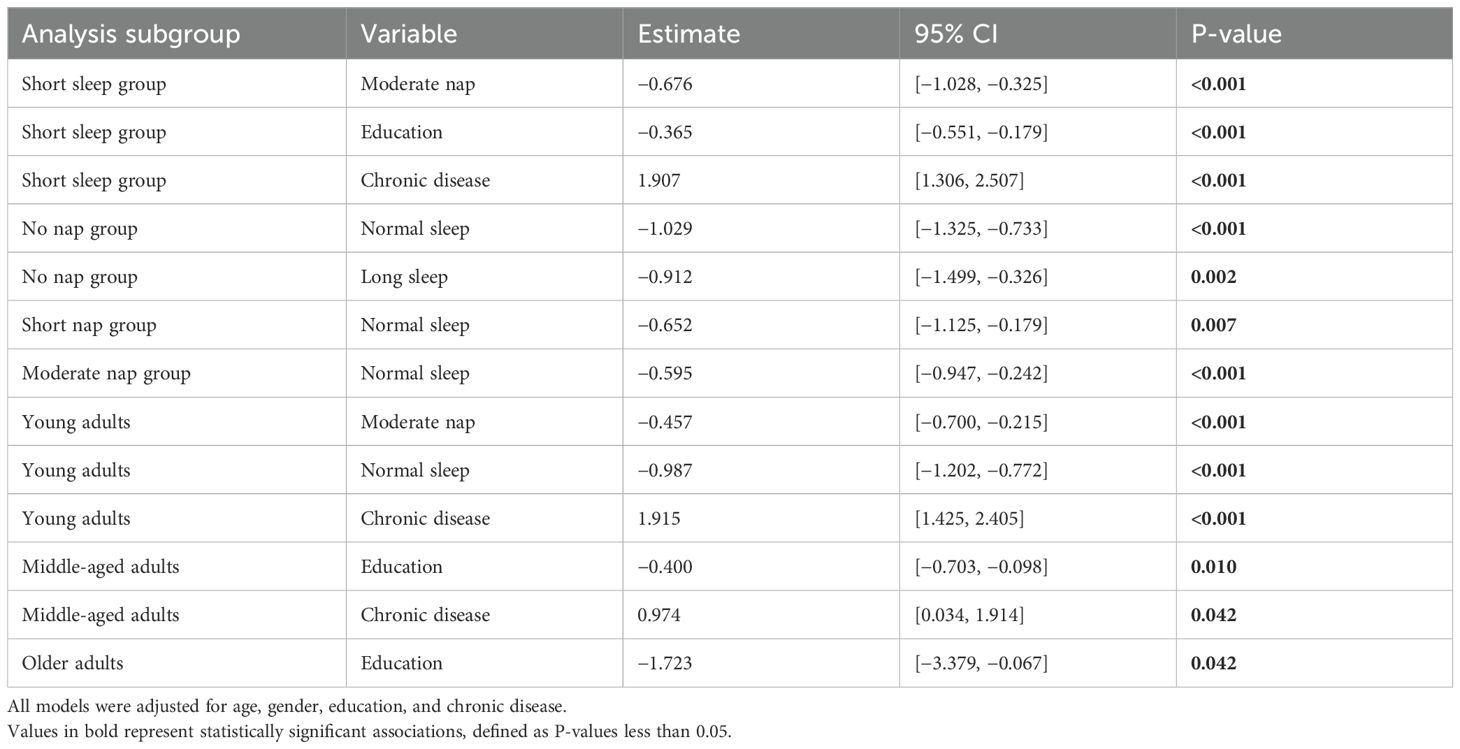The height and width of the screenshot is (749, 1460).
Task: Click the Analysis subgroup column header
Action: (131, 34)
